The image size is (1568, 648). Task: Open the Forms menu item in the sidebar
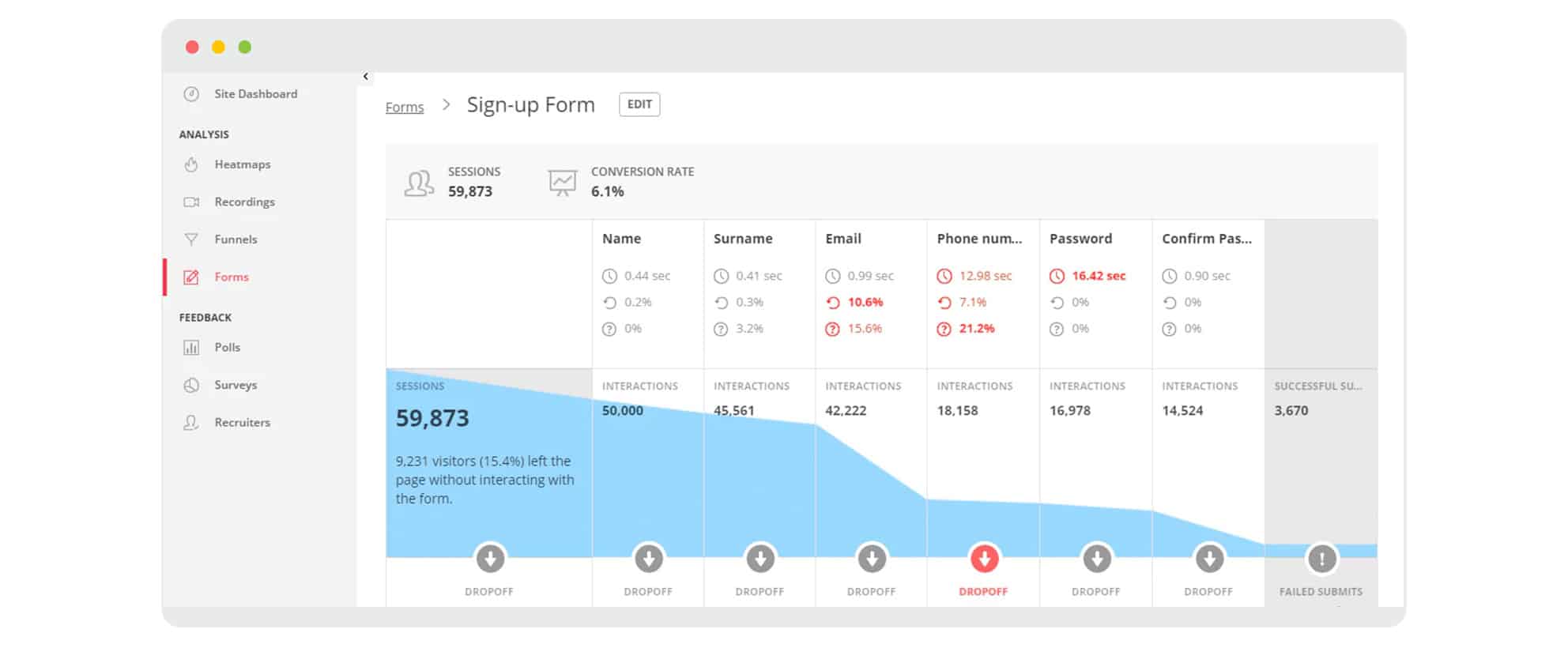231,277
